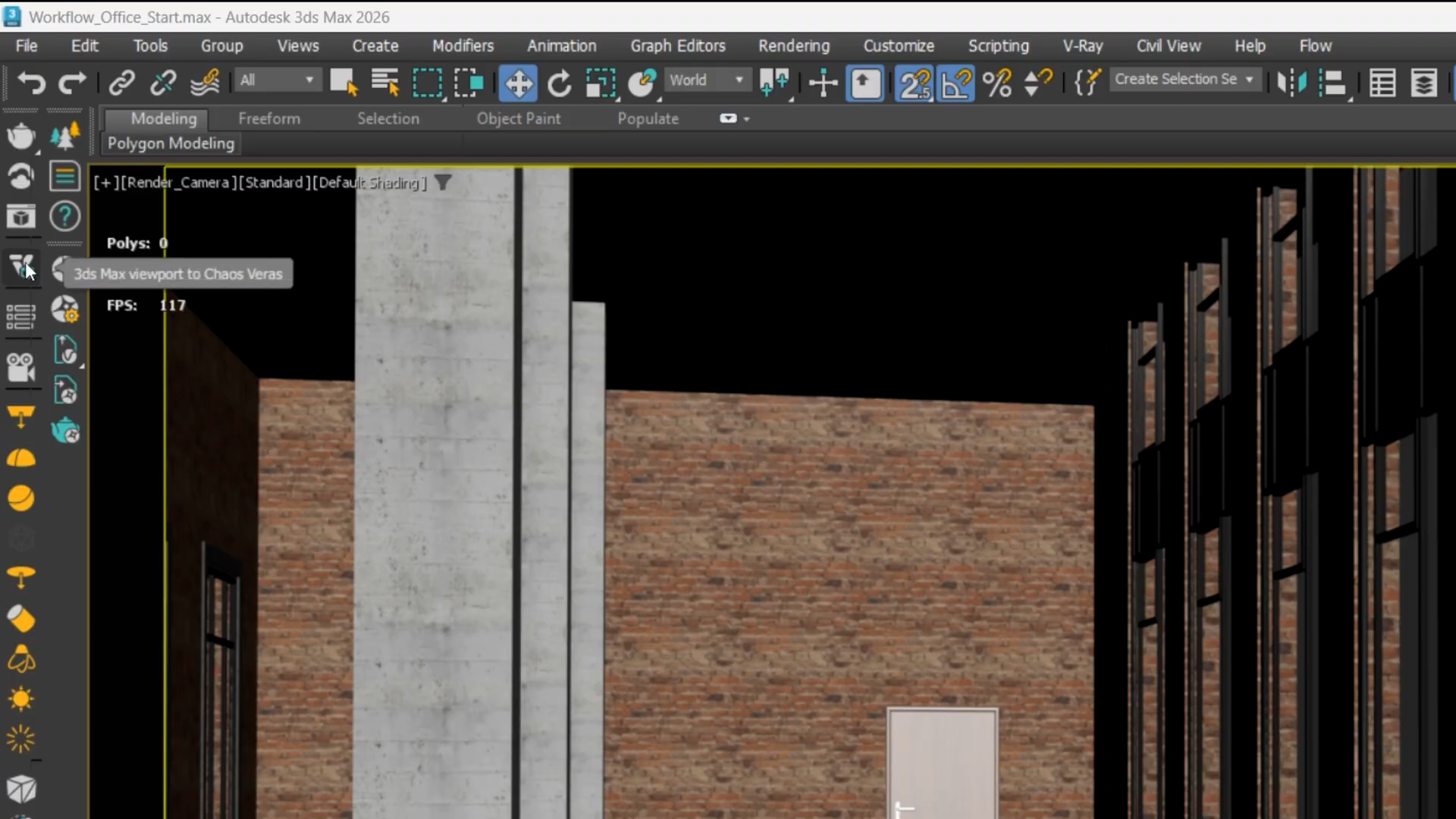Click the Mirror tool icon

click(x=1291, y=82)
